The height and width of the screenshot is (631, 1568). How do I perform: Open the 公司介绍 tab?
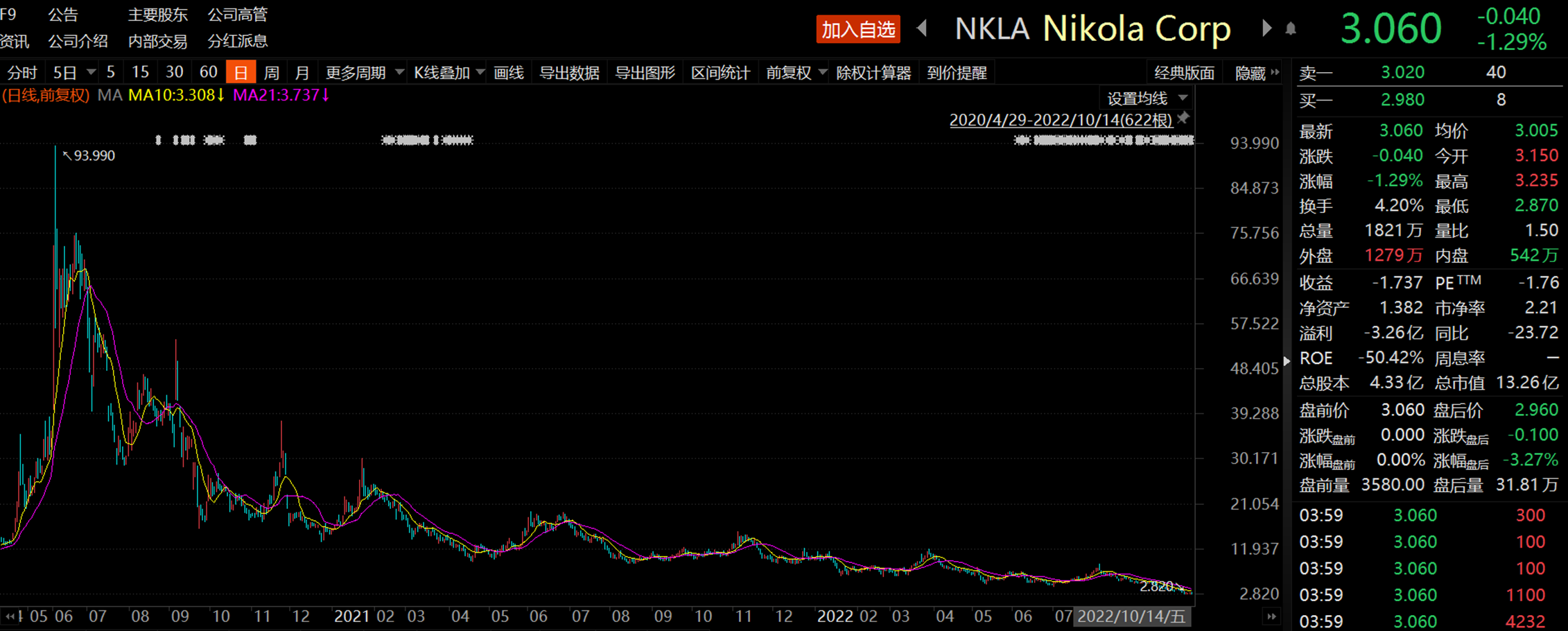point(78,42)
